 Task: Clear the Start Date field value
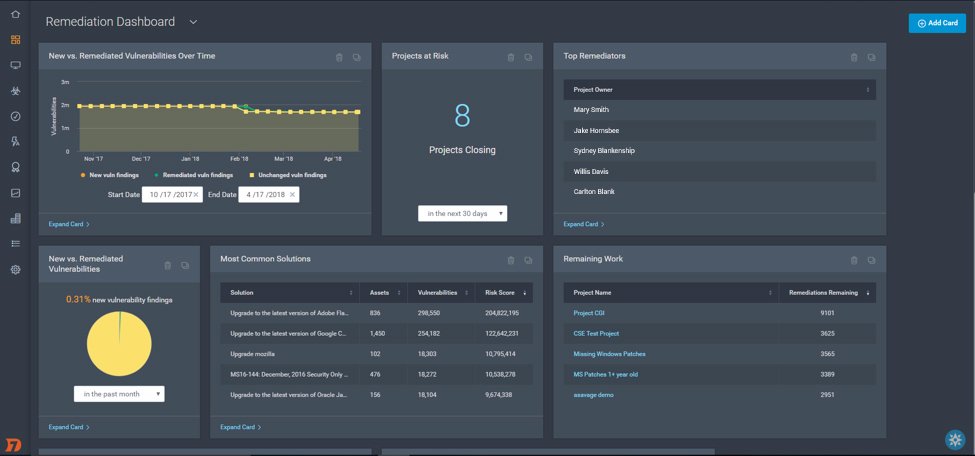tap(196, 195)
